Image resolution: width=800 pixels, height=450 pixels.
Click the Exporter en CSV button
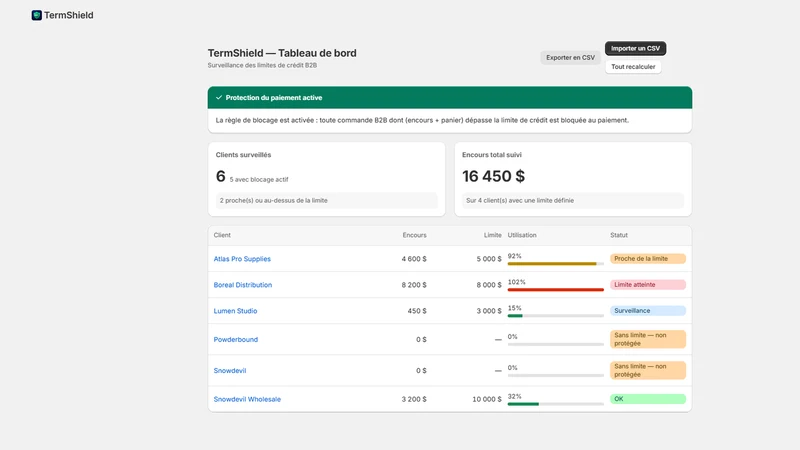[x=570, y=58]
